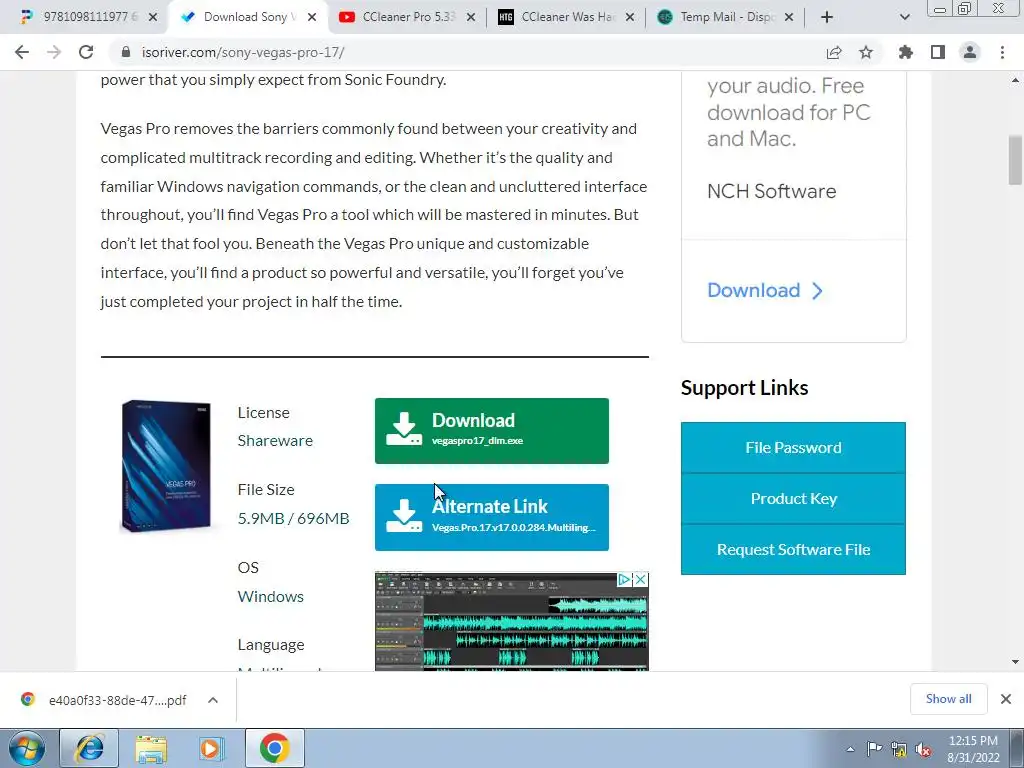Open the Product Key support link

pos(793,498)
